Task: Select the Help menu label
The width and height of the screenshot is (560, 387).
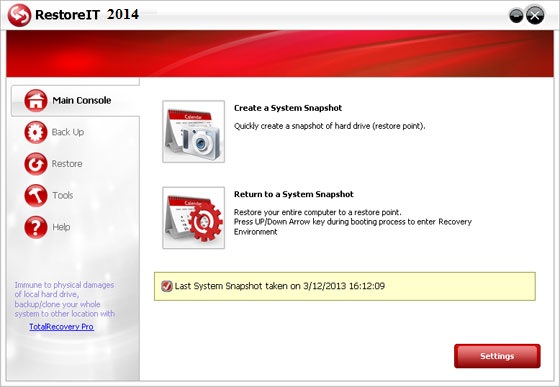Action: tap(61, 227)
